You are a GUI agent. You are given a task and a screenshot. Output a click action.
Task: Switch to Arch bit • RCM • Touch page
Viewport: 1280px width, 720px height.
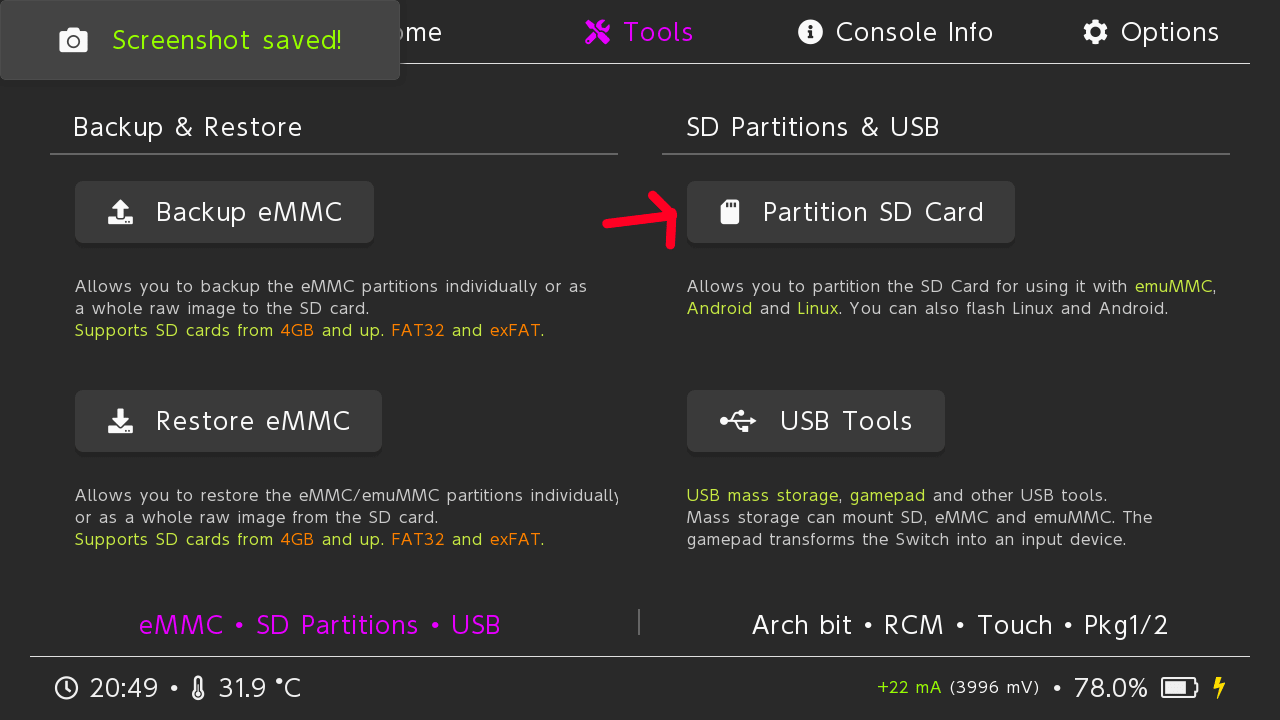(x=959, y=625)
